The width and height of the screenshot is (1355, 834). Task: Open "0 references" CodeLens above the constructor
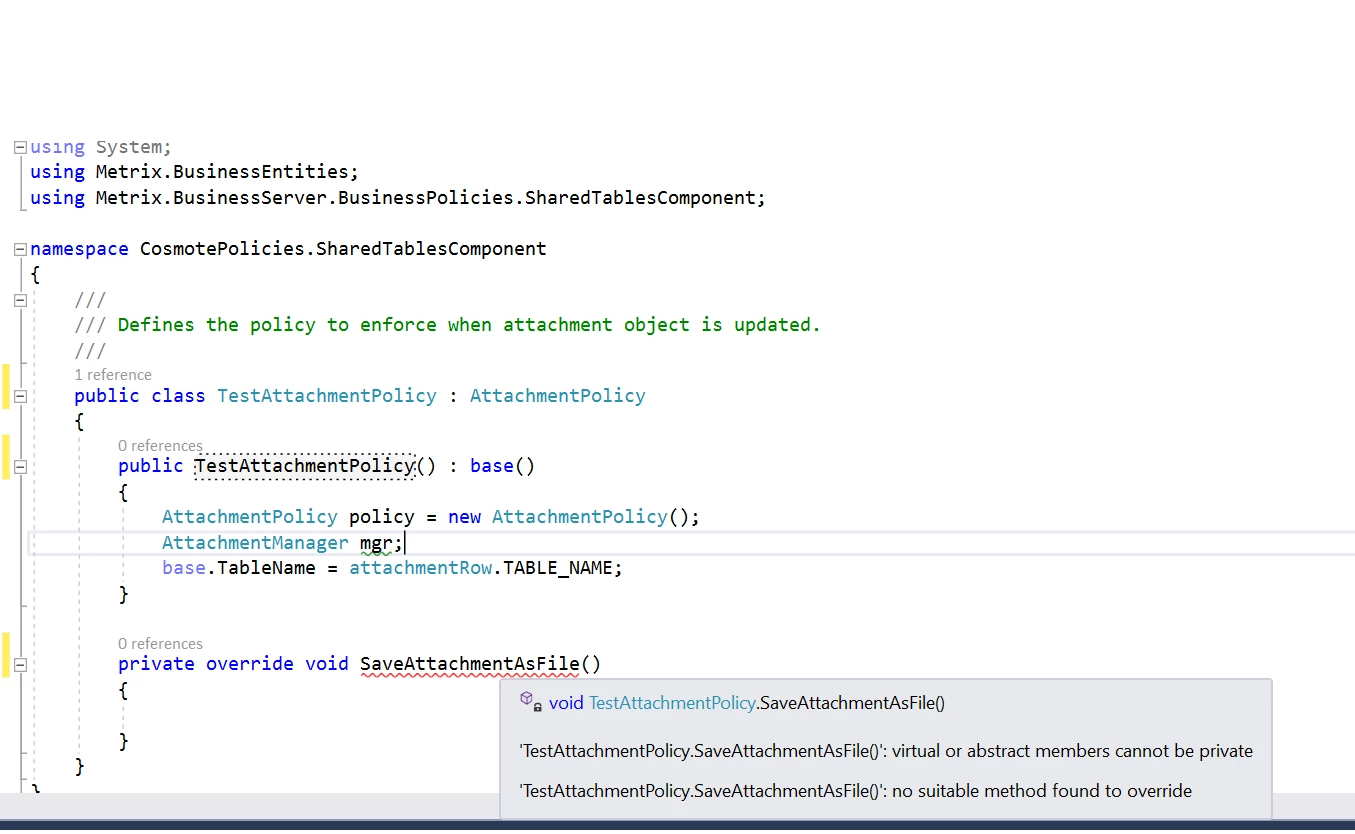pyautogui.click(x=160, y=446)
